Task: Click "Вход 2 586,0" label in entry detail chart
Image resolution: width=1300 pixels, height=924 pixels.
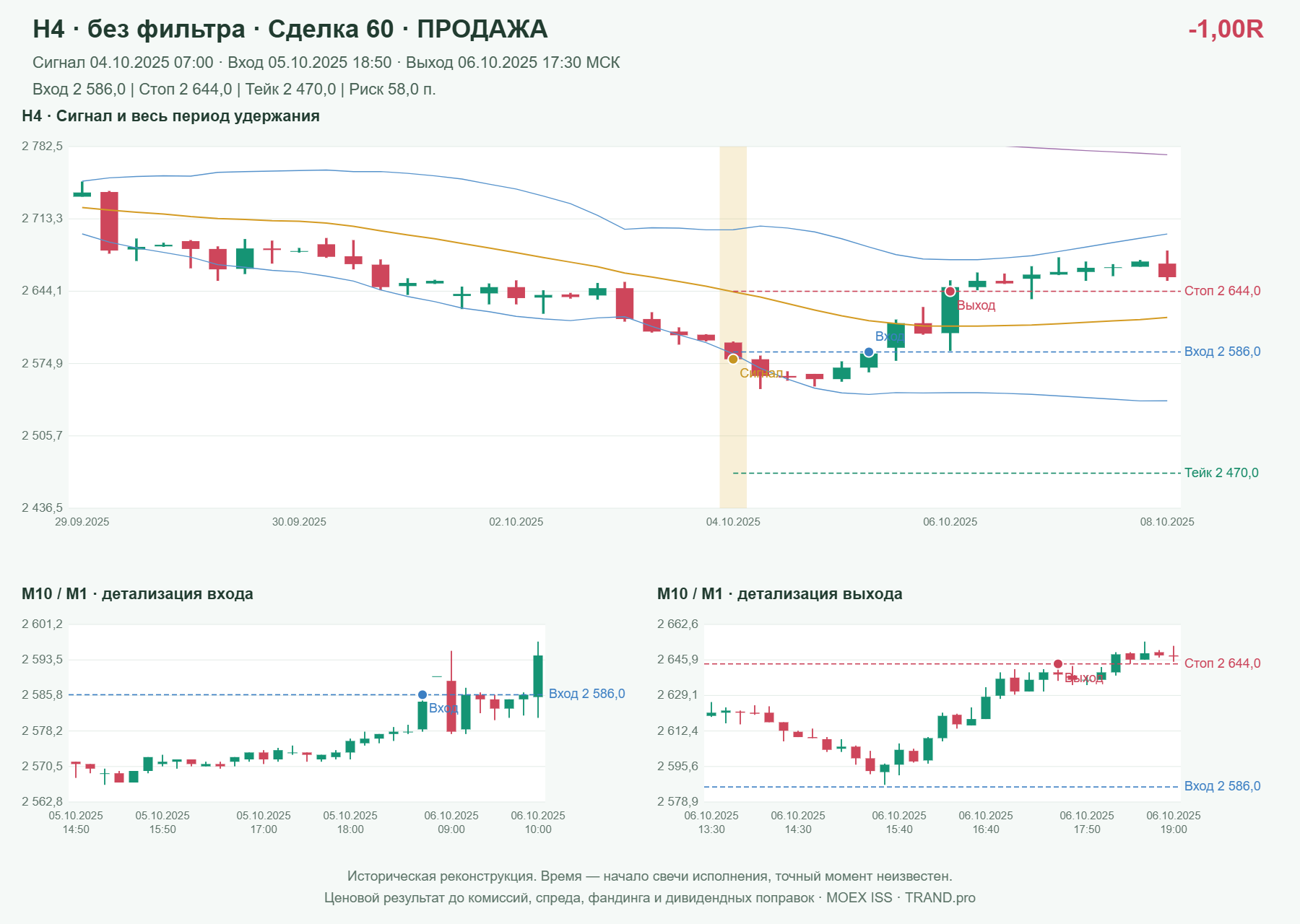Action: click(587, 694)
